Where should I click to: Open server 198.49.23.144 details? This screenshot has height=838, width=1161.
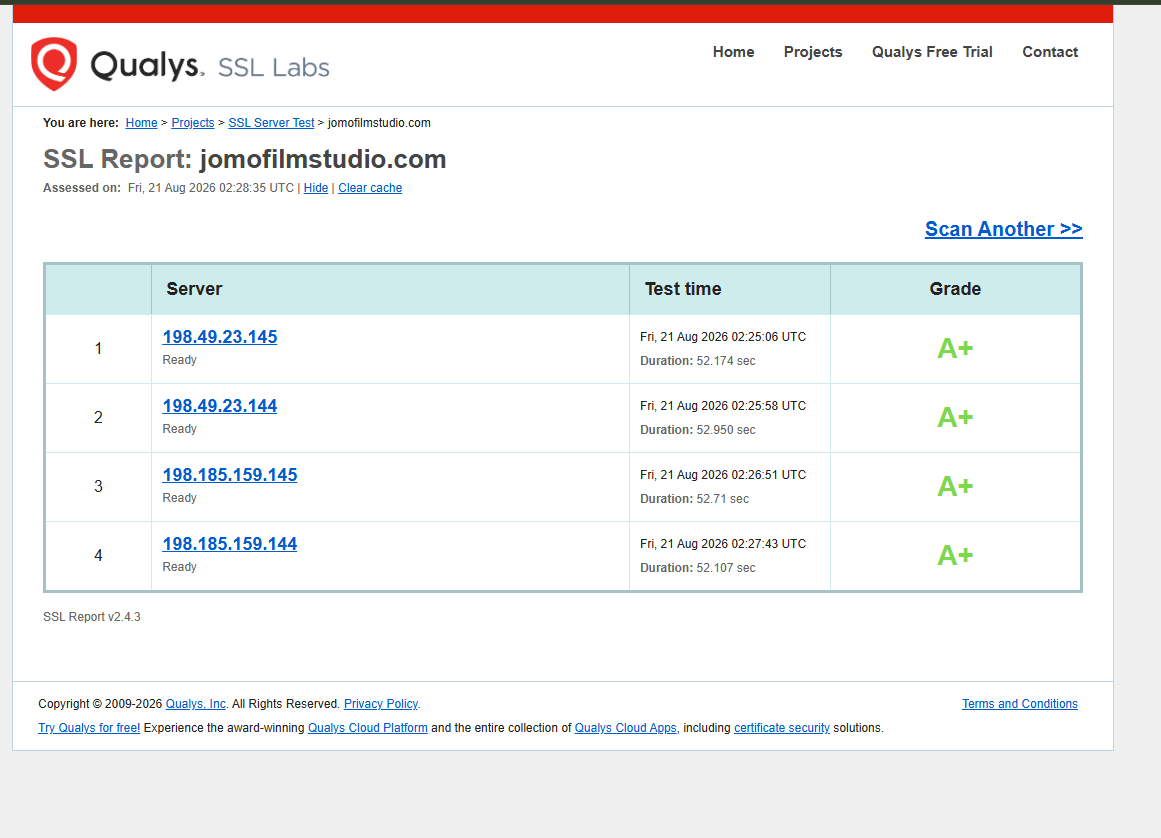(x=220, y=406)
